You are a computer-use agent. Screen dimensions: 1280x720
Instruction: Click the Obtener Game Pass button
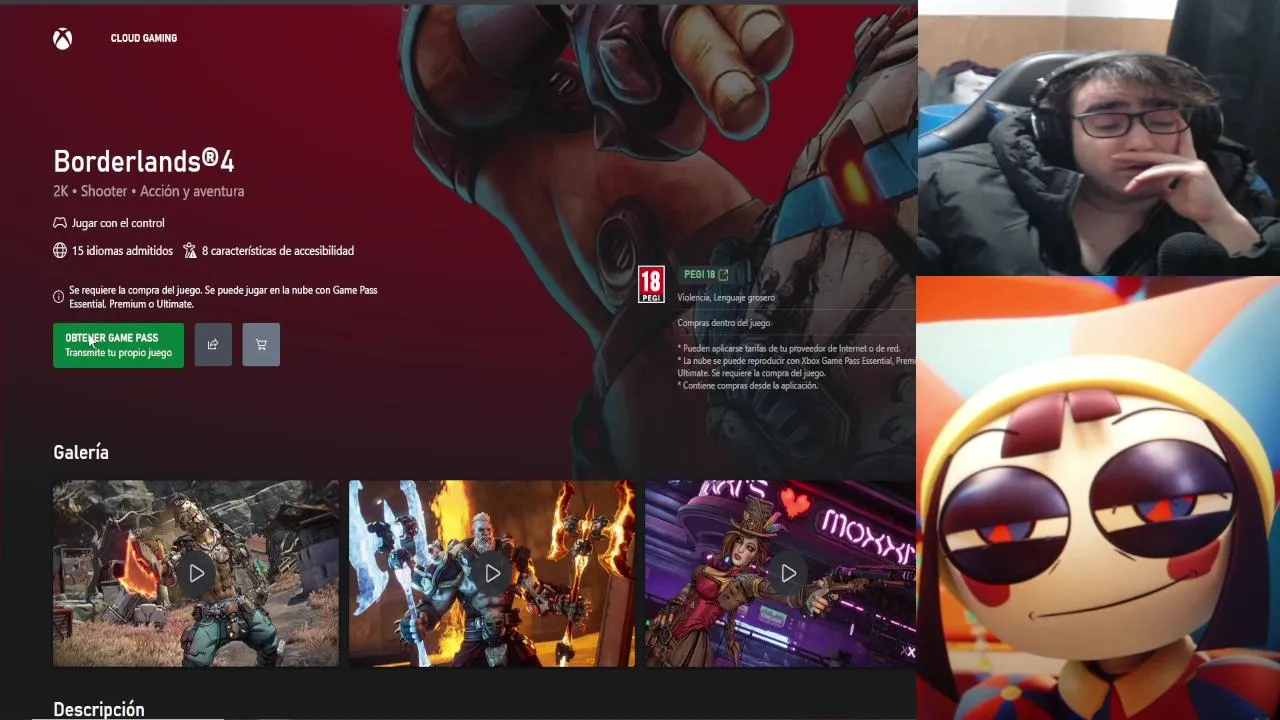pyautogui.click(x=118, y=345)
